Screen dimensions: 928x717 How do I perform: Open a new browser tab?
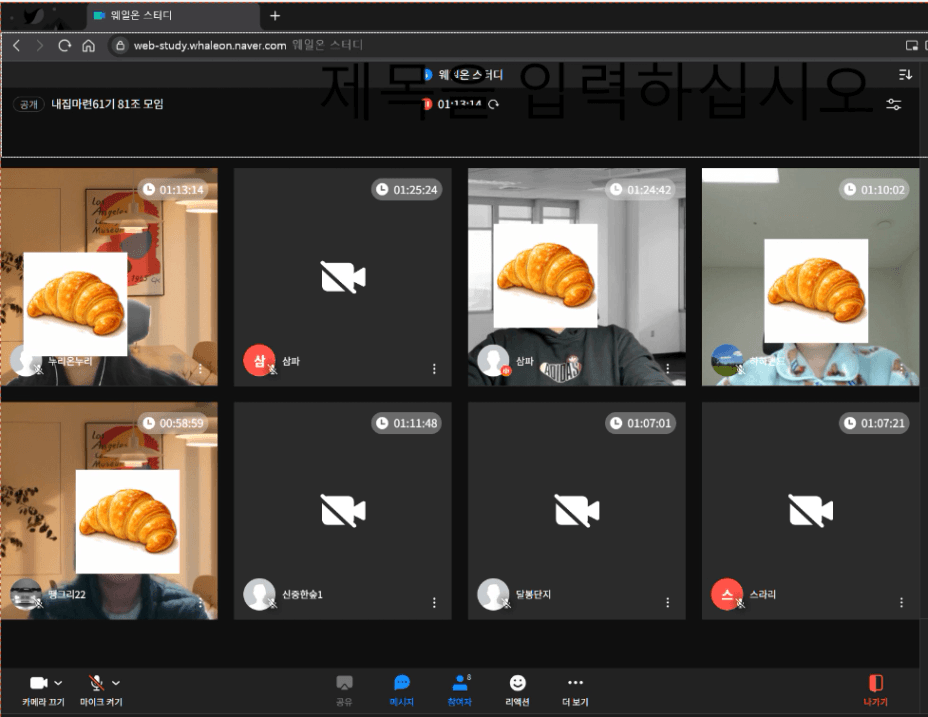tap(275, 16)
